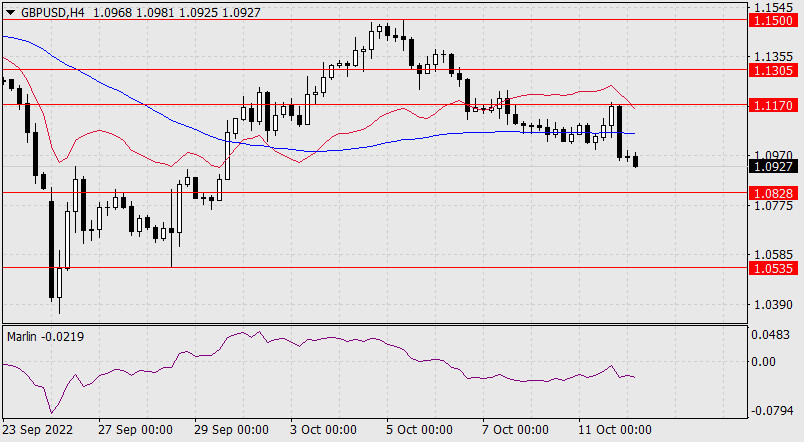This screenshot has width=804, height=442.
Task: Click the current price label 1.0927
Action: pos(774,167)
